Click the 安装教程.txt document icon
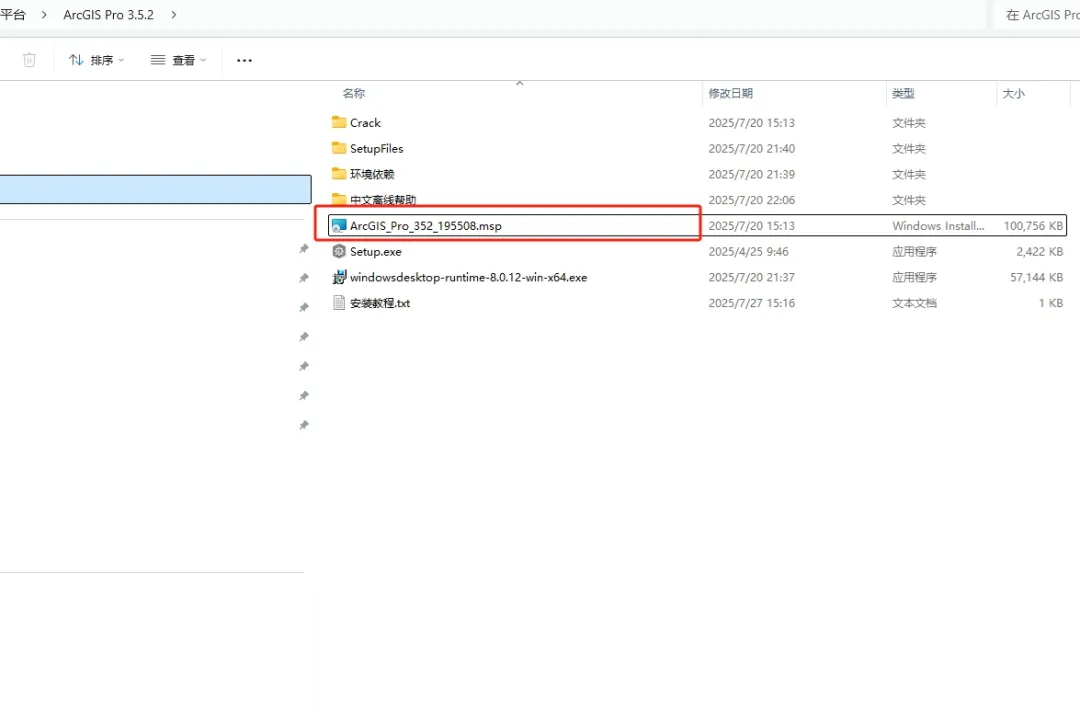Image resolution: width=1080 pixels, height=709 pixels. [x=339, y=302]
